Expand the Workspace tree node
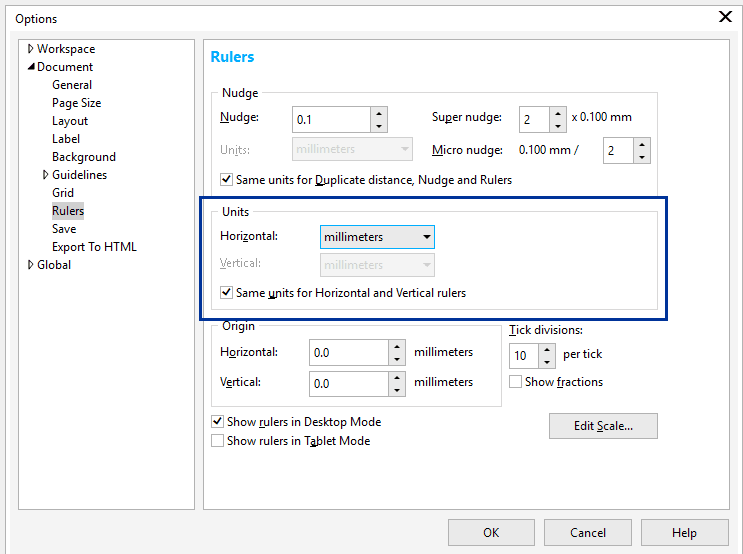 30,49
